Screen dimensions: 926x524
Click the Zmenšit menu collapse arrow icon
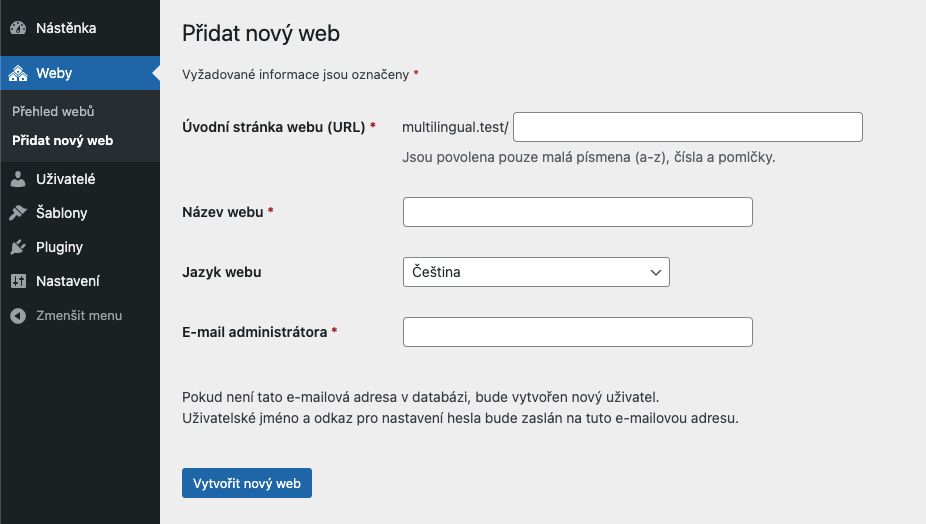point(18,315)
